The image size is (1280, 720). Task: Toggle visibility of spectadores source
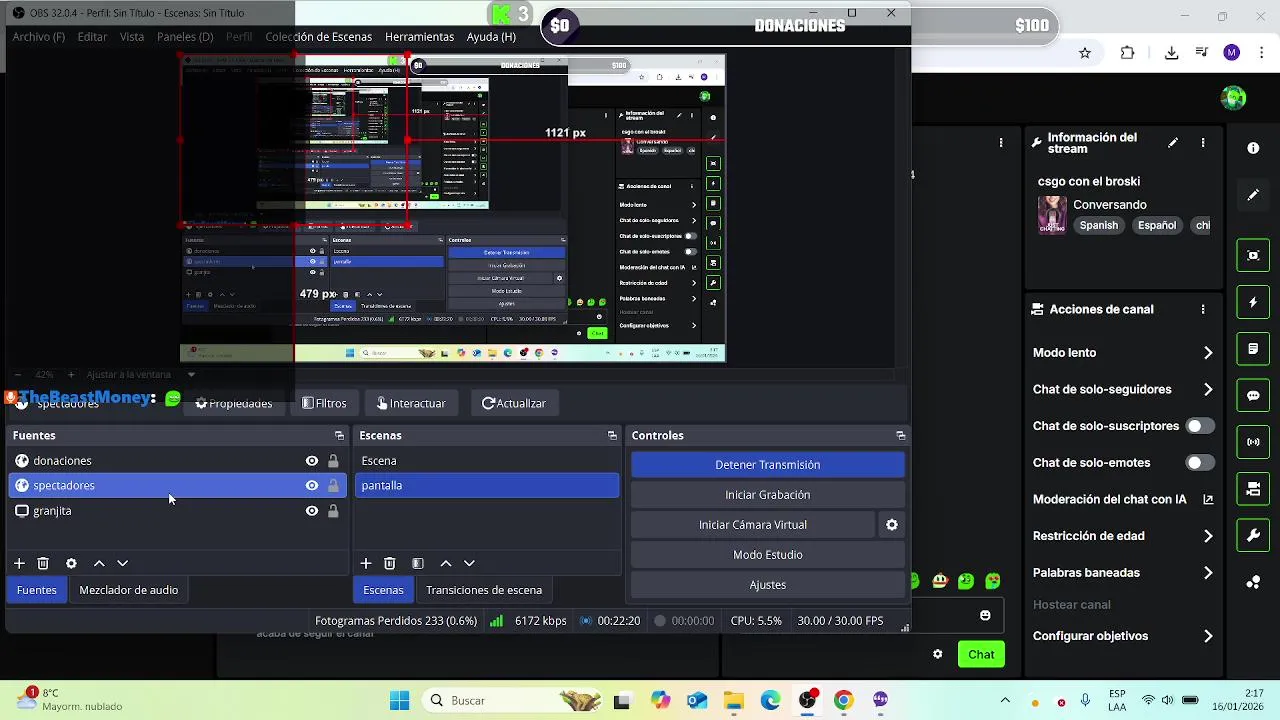click(x=312, y=486)
